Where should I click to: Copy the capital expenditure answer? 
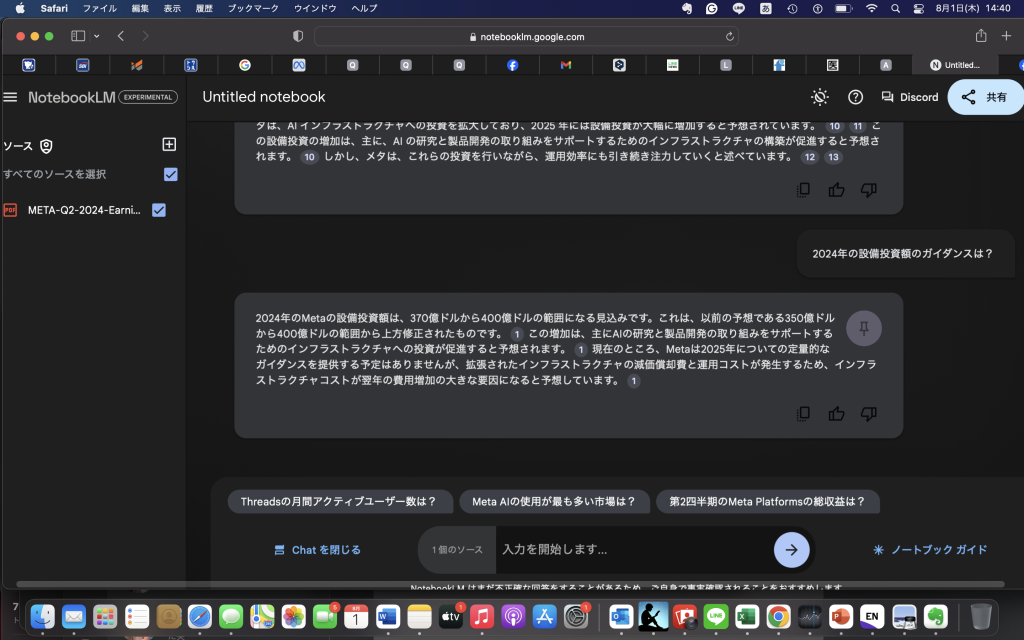point(802,413)
